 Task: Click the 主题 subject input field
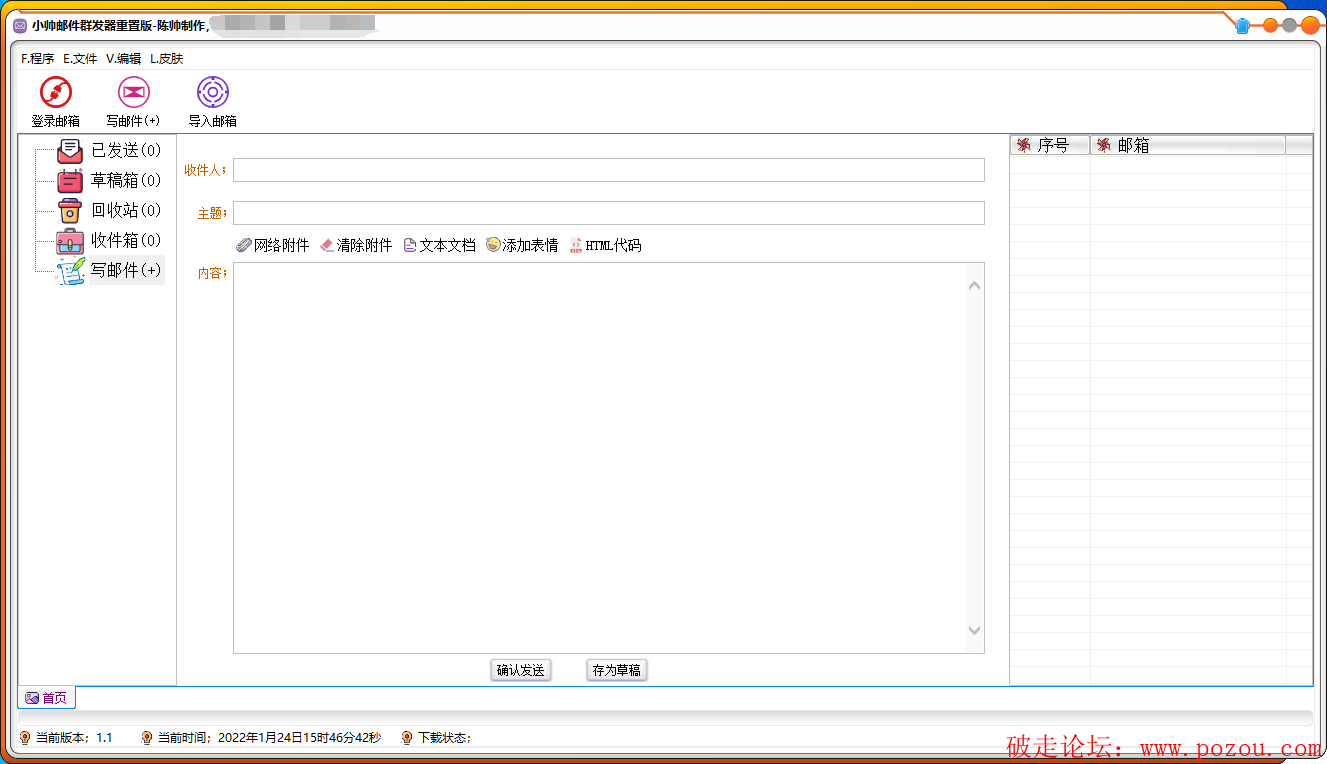pyautogui.click(x=608, y=213)
